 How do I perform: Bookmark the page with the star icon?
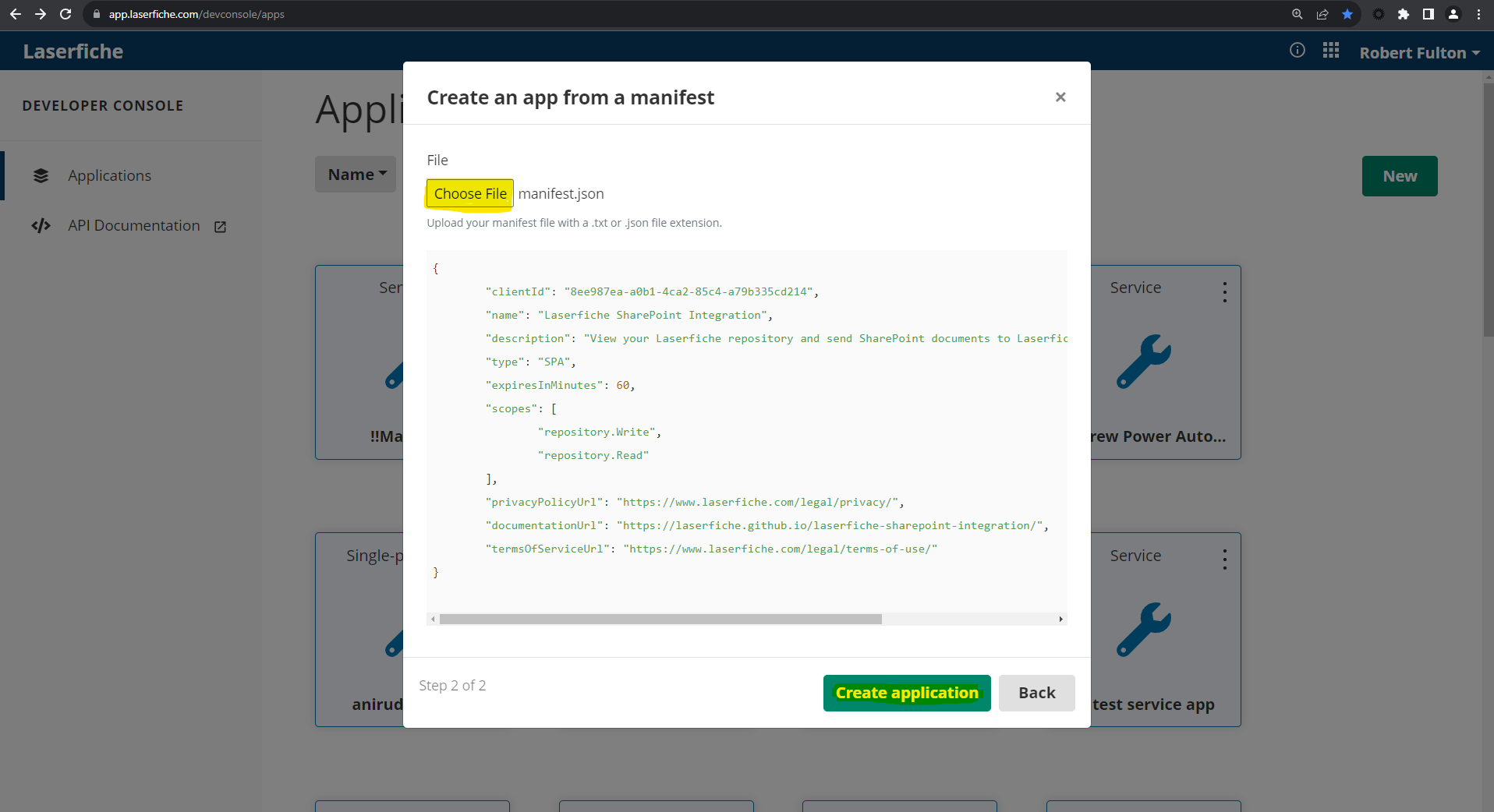click(x=1348, y=14)
